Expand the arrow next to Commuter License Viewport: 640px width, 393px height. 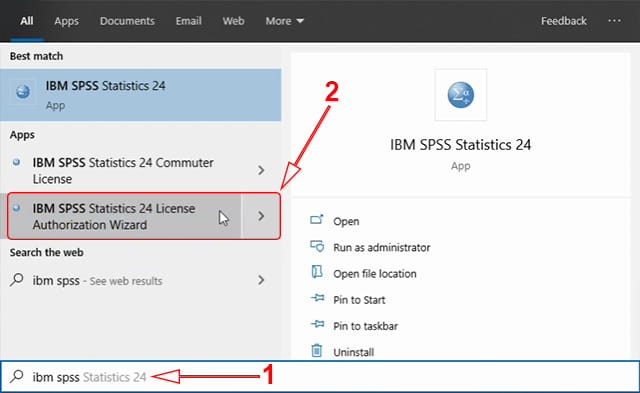coord(261,170)
